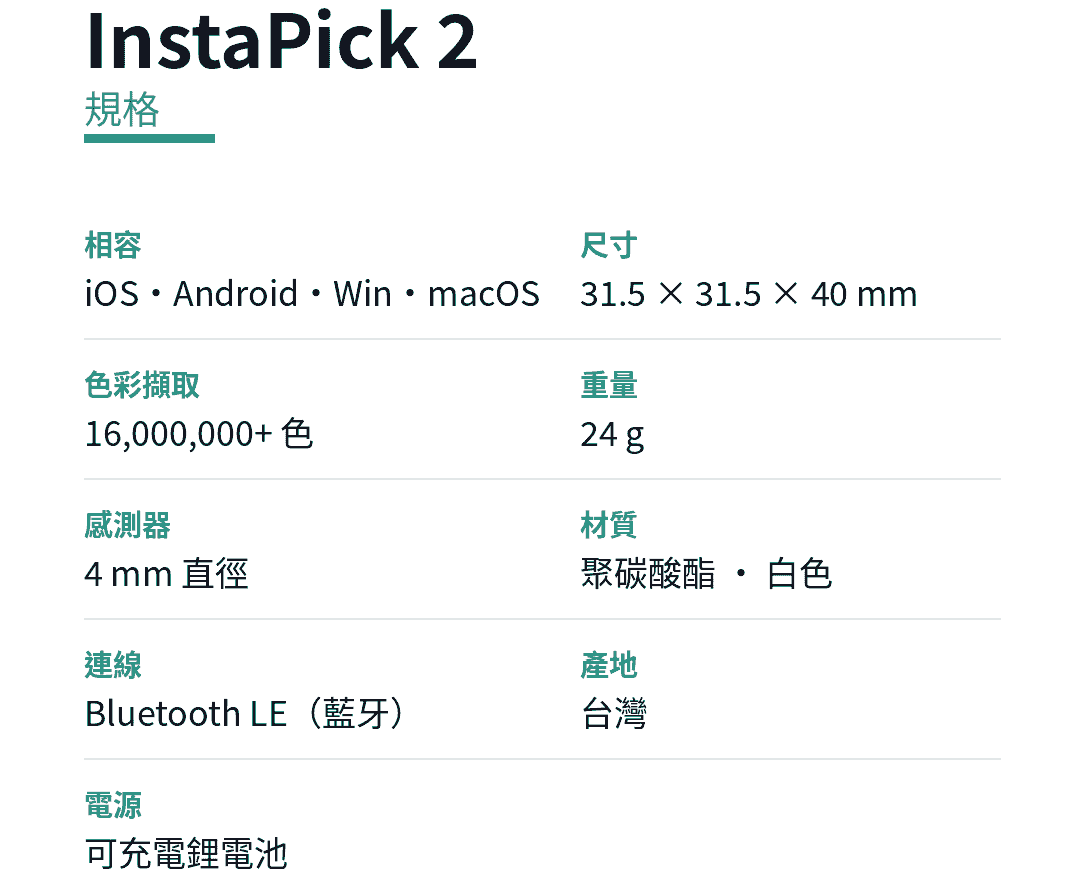Click the 尺寸 label
Viewport: 1080px width, 877px height.
click(x=609, y=245)
